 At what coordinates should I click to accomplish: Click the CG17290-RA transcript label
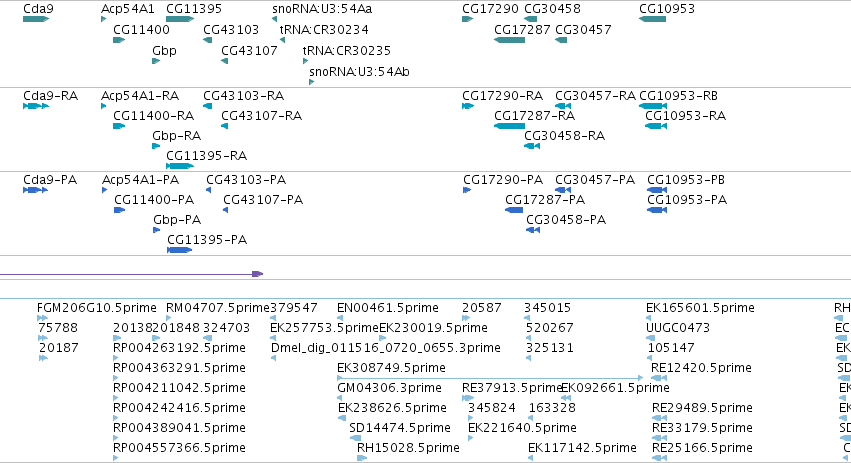[503, 96]
